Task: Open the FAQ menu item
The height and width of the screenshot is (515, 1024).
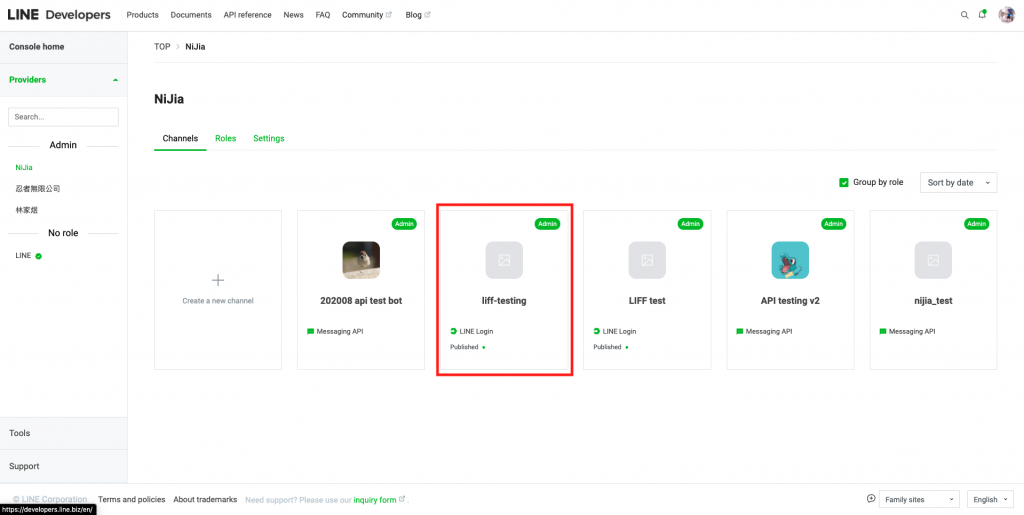Action: (323, 15)
